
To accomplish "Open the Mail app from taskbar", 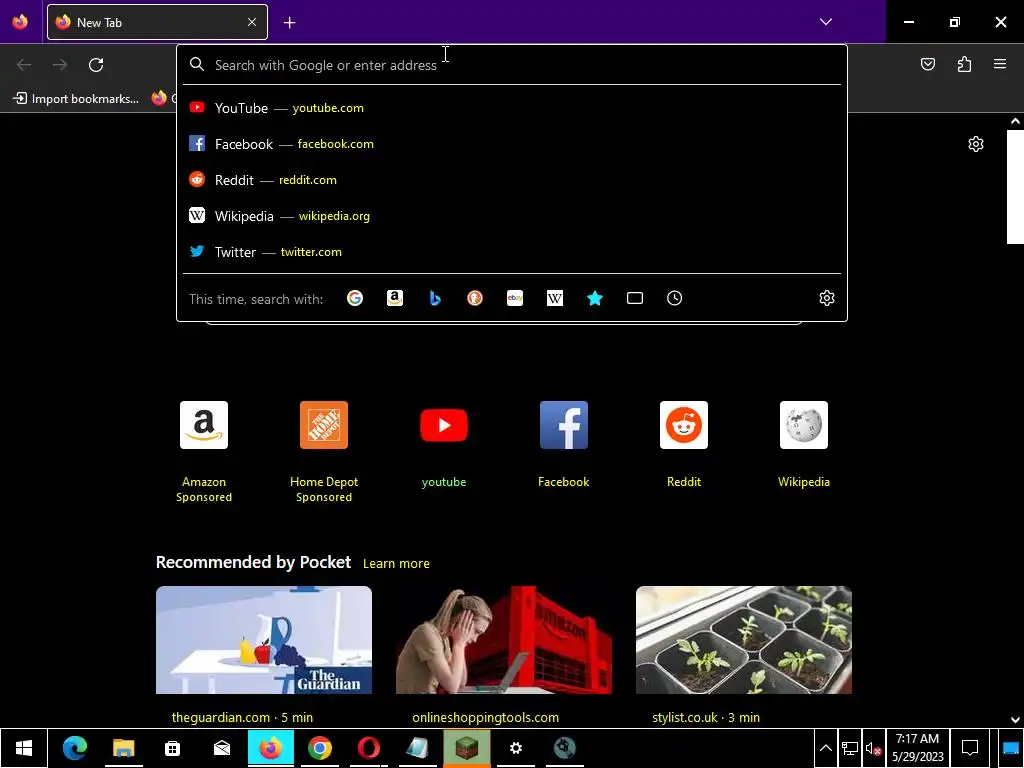I will pos(221,748).
